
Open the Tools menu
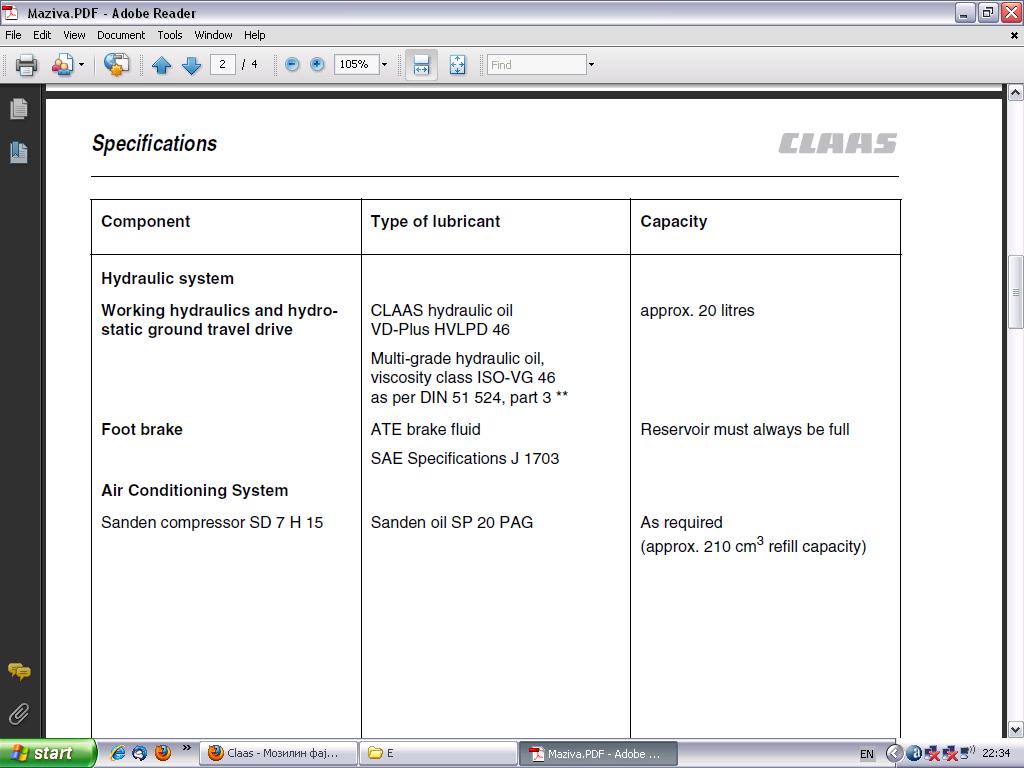[170, 35]
